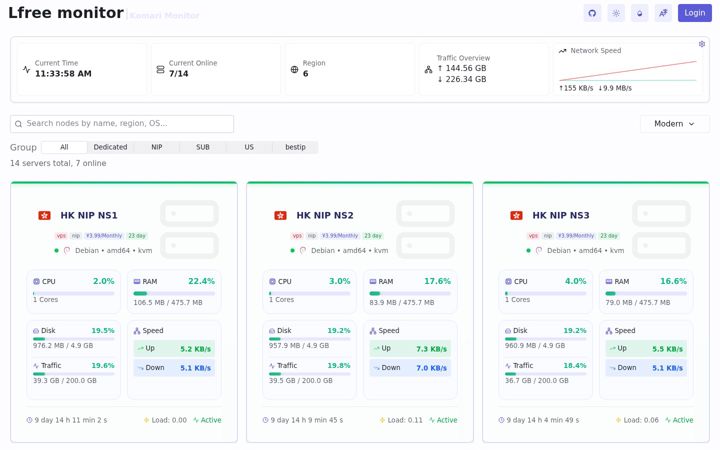Select the SUB group tab
This screenshot has height=450, width=720.
click(203, 147)
